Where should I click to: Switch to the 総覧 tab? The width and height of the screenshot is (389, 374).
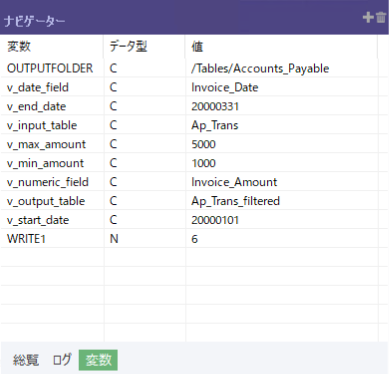tap(26, 360)
